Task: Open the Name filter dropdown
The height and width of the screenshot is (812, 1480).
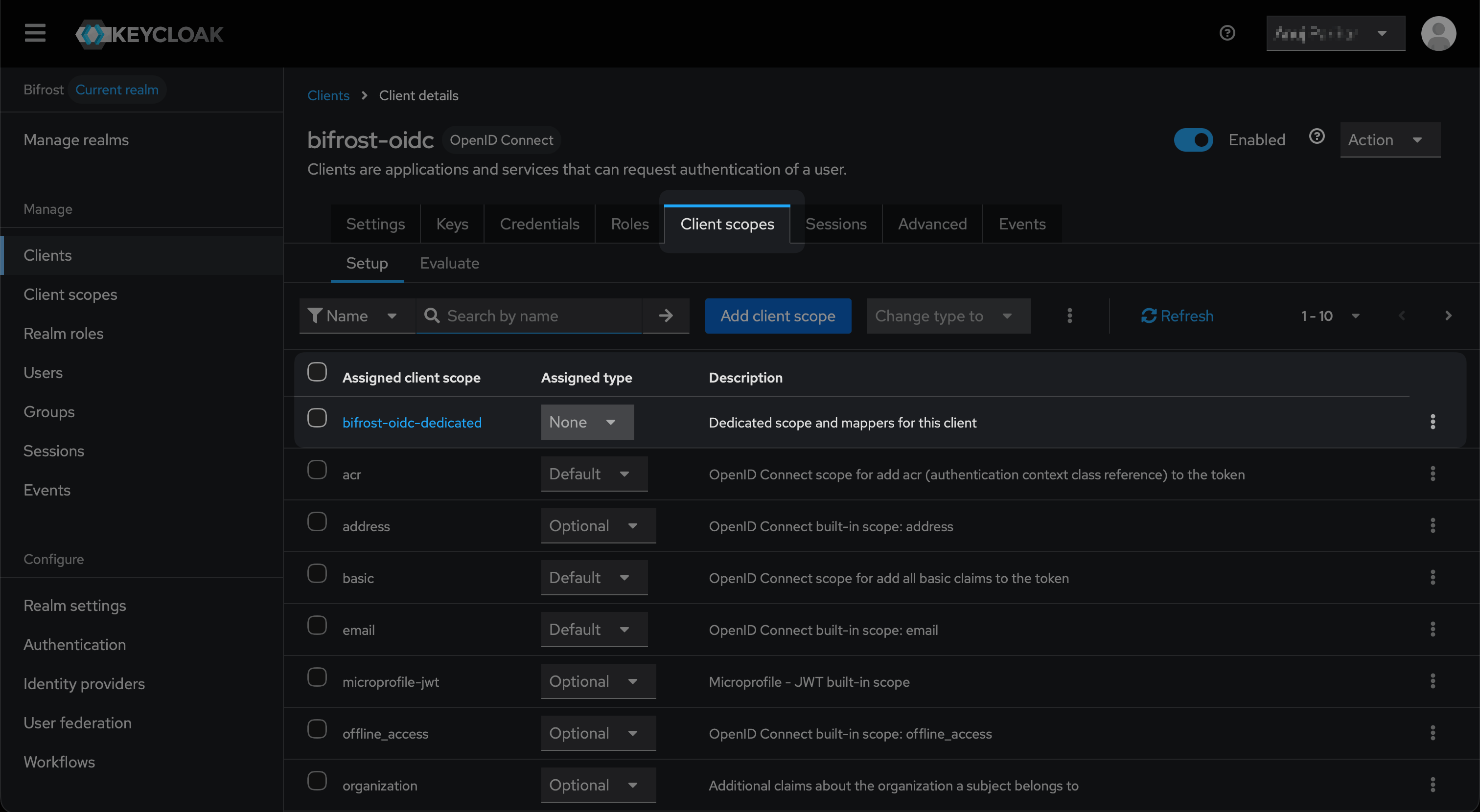Action: click(357, 316)
